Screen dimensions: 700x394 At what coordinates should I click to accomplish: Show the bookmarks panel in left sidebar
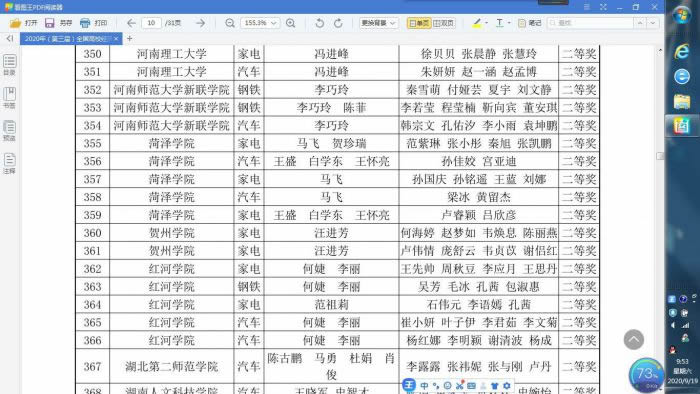point(9,98)
